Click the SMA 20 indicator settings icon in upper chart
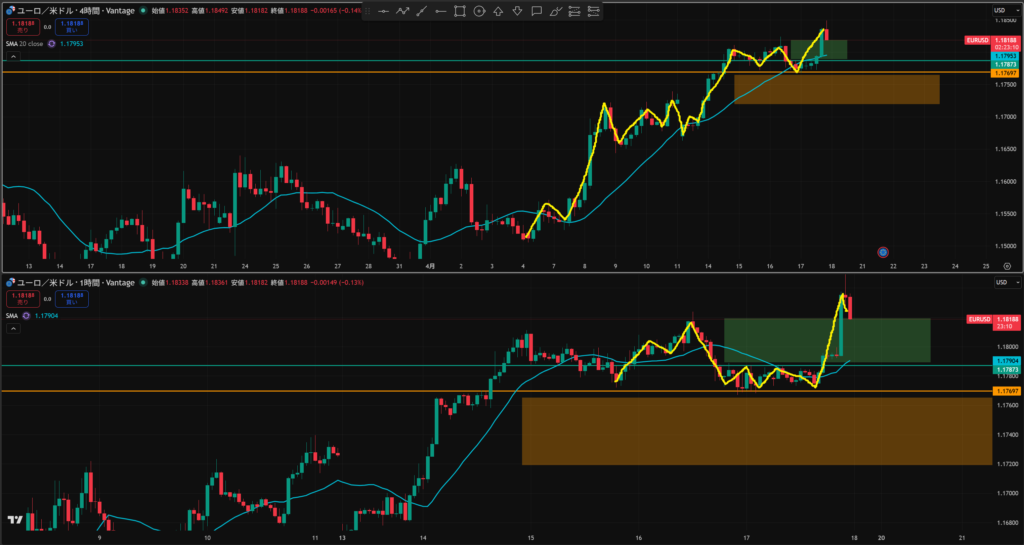This screenshot has height=545, width=1024. (x=50, y=43)
